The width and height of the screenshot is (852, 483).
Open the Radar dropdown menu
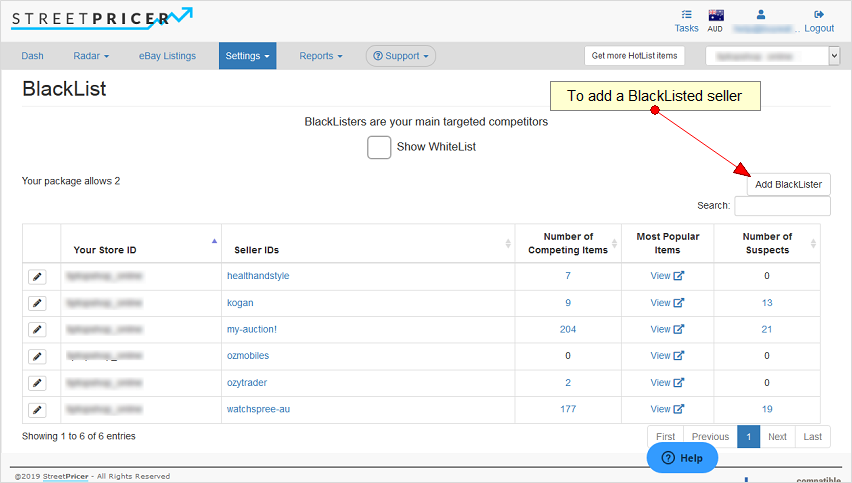click(x=91, y=56)
